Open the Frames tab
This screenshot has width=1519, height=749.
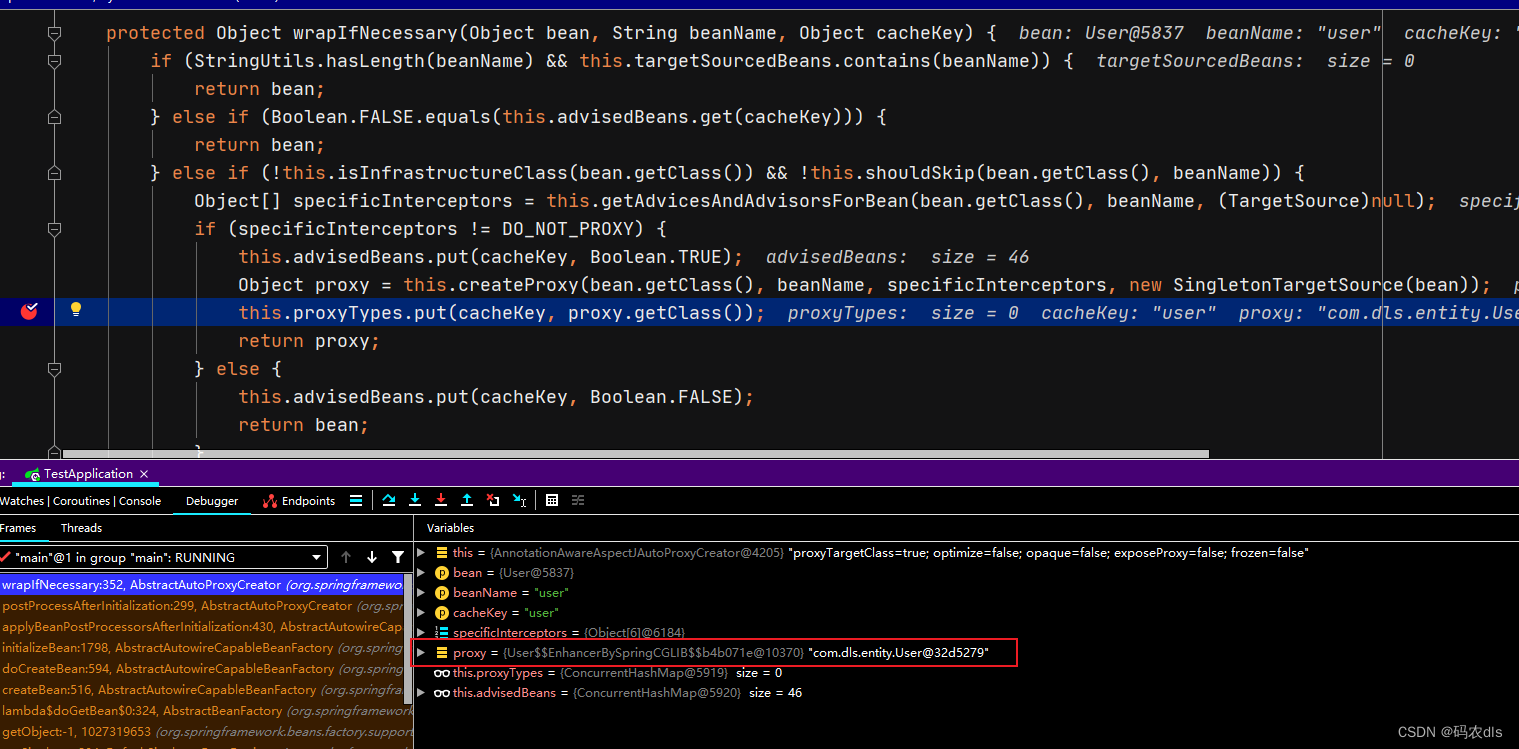click(x=17, y=528)
